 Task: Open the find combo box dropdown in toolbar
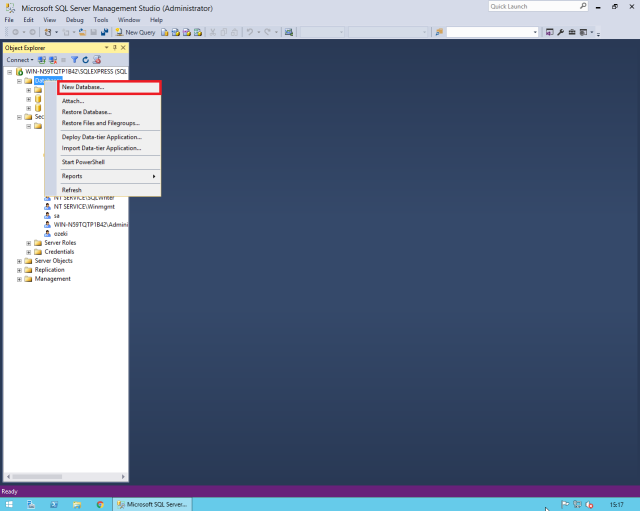tap(535, 32)
